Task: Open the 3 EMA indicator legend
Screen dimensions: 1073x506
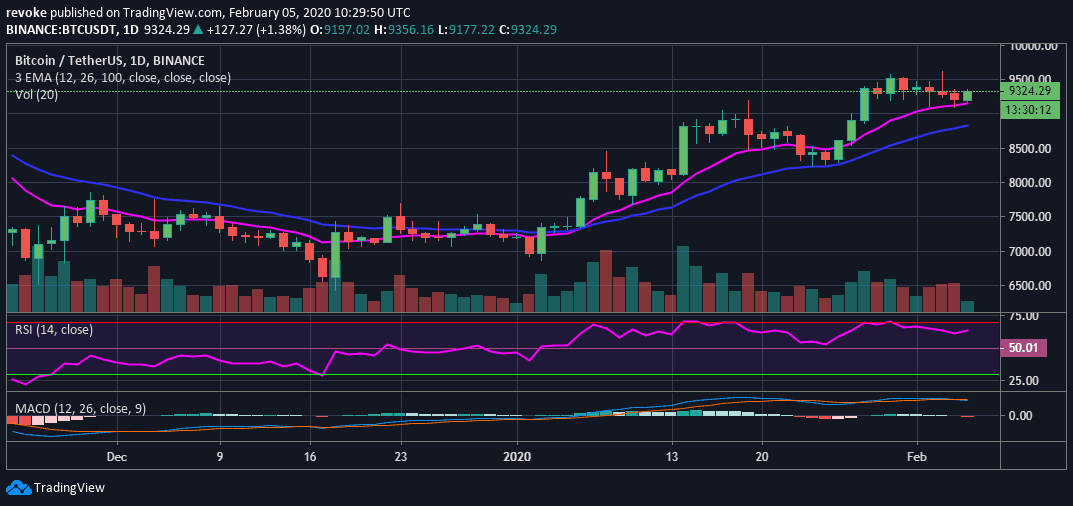Action: (x=123, y=77)
